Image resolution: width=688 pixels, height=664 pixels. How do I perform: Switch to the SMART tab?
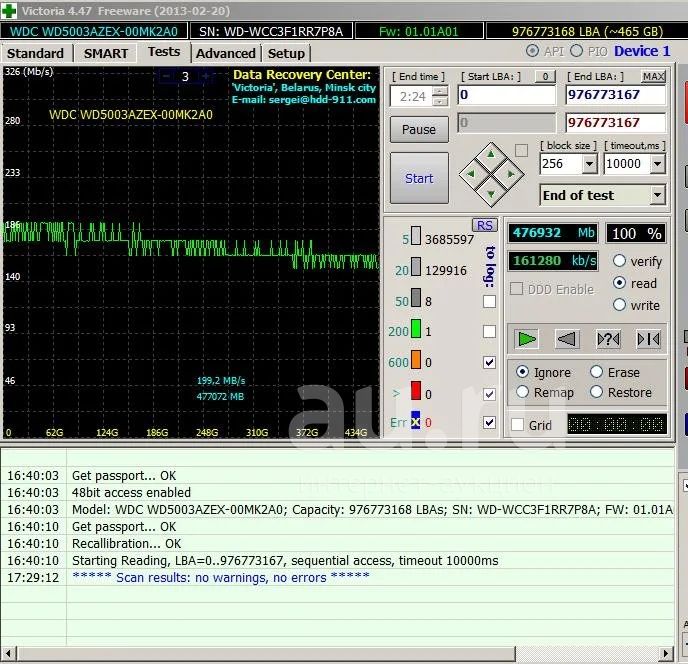[x=105, y=53]
